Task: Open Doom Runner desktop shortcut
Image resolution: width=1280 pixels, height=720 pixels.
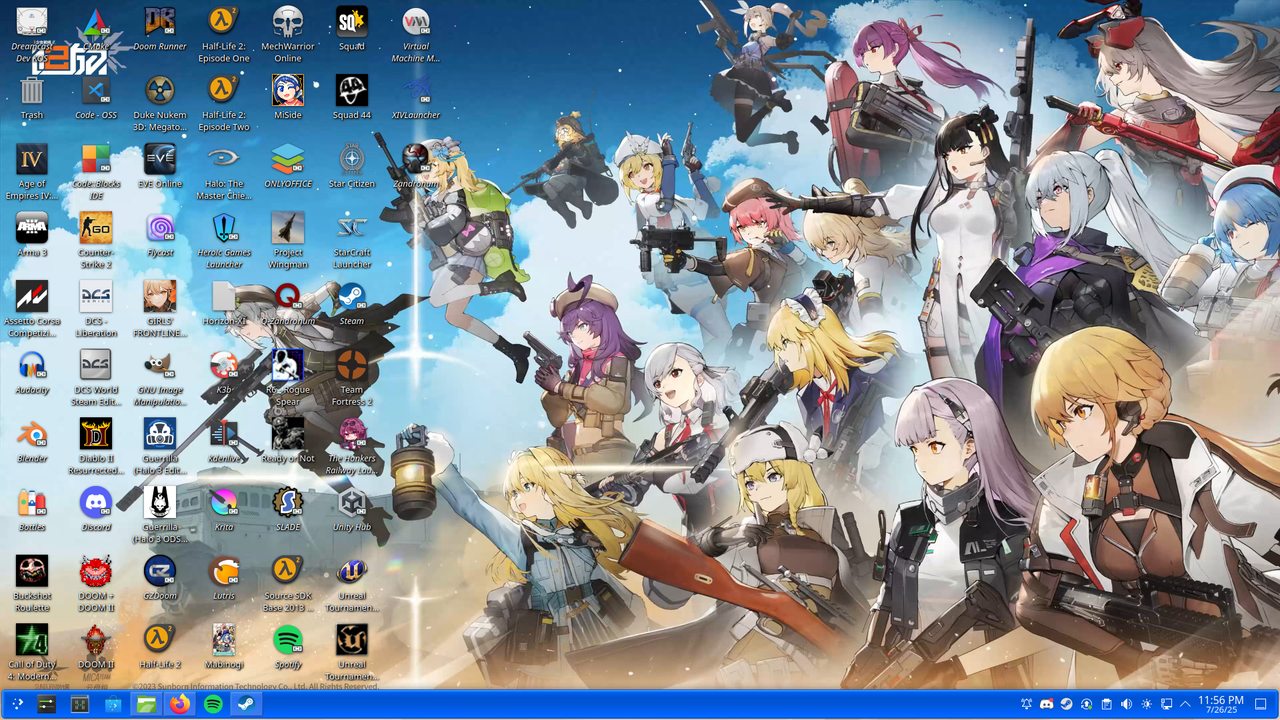Action: pyautogui.click(x=160, y=22)
